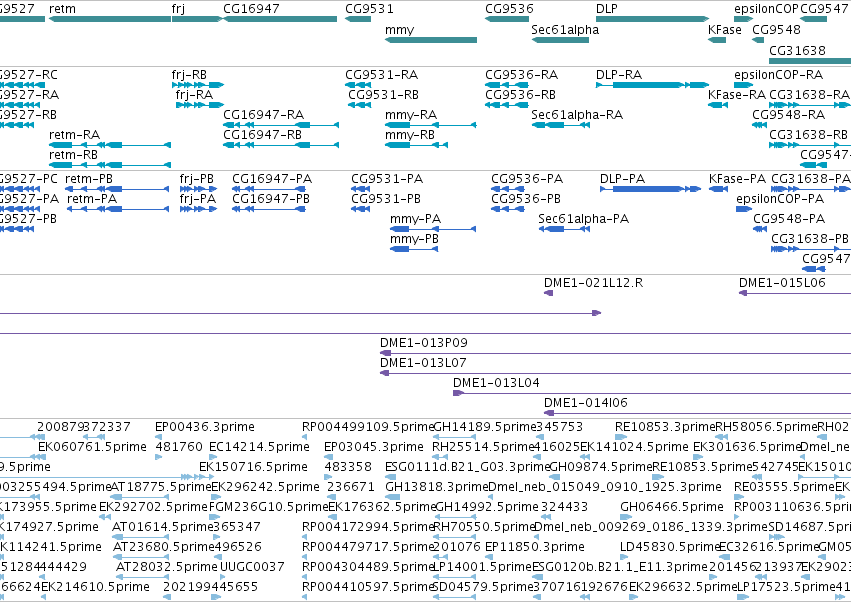Image resolution: width=851 pixels, height=602 pixels.
Task: Select EST feature 483358
Action: pyautogui.click(x=328, y=477)
